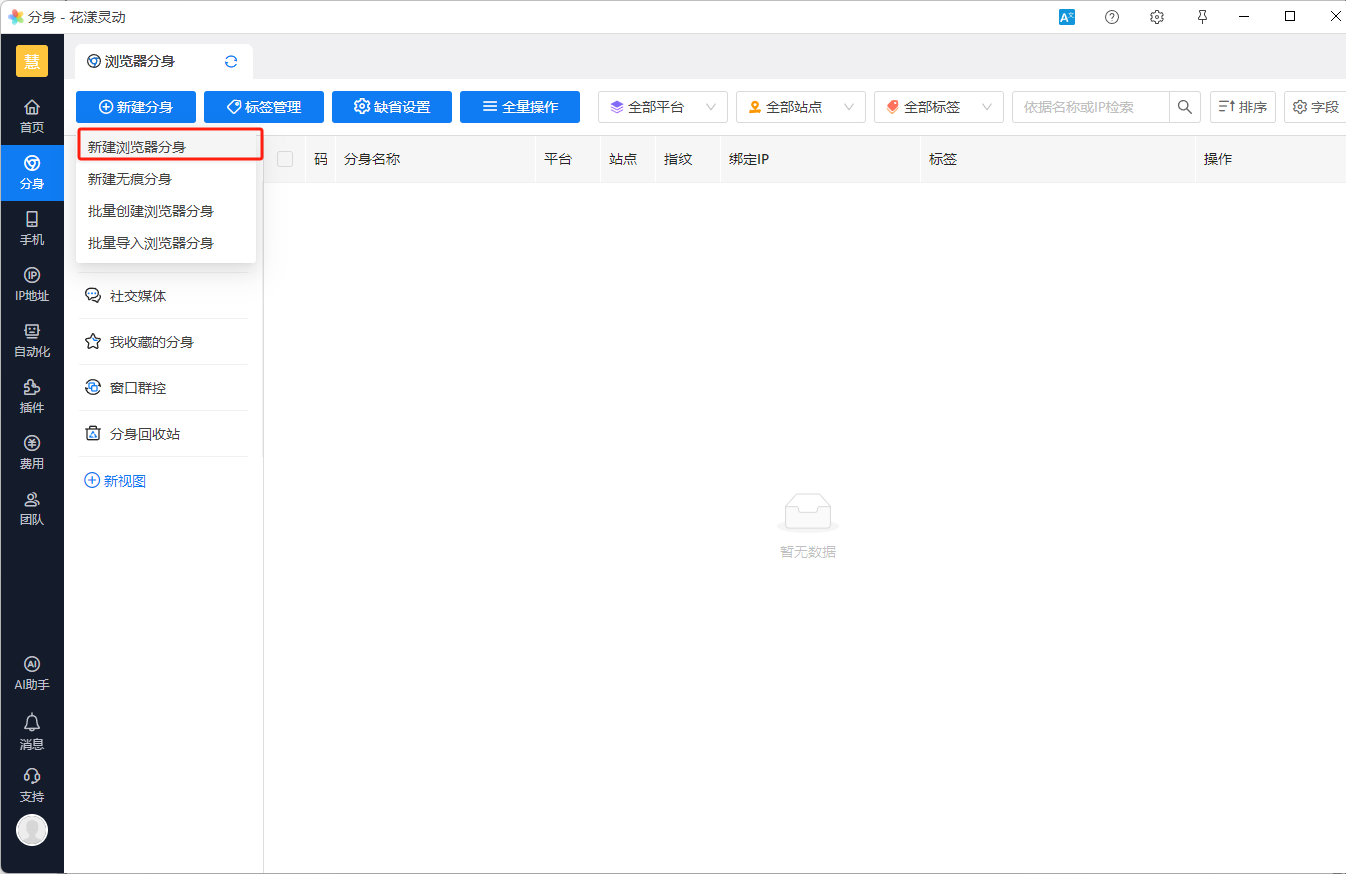Expand the 全部站点 dropdown
The height and width of the screenshot is (874, 1346).
point(801,107)
